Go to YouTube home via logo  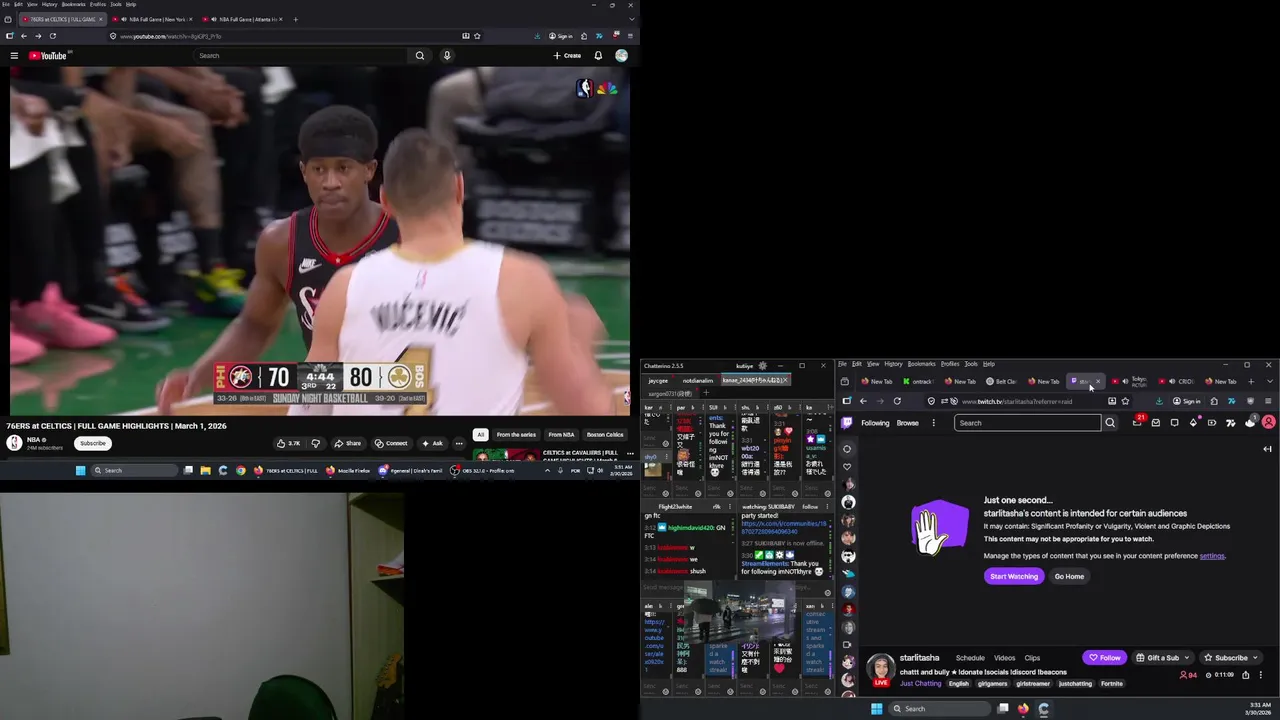[48, 56]
